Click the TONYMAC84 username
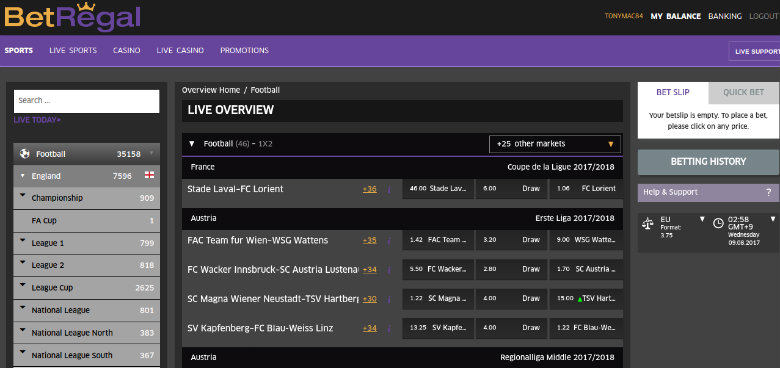 (624, 16)
